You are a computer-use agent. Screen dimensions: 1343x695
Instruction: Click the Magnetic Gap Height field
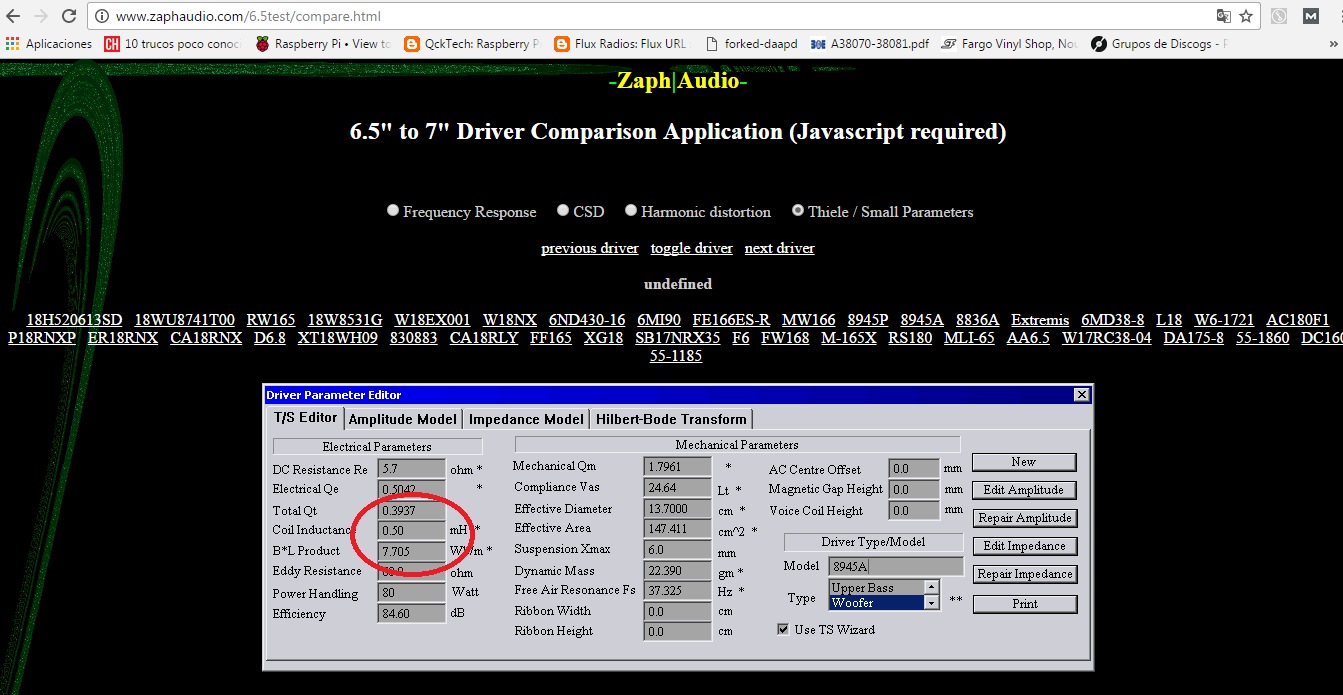pyautogui.click(x=914, y=490)
